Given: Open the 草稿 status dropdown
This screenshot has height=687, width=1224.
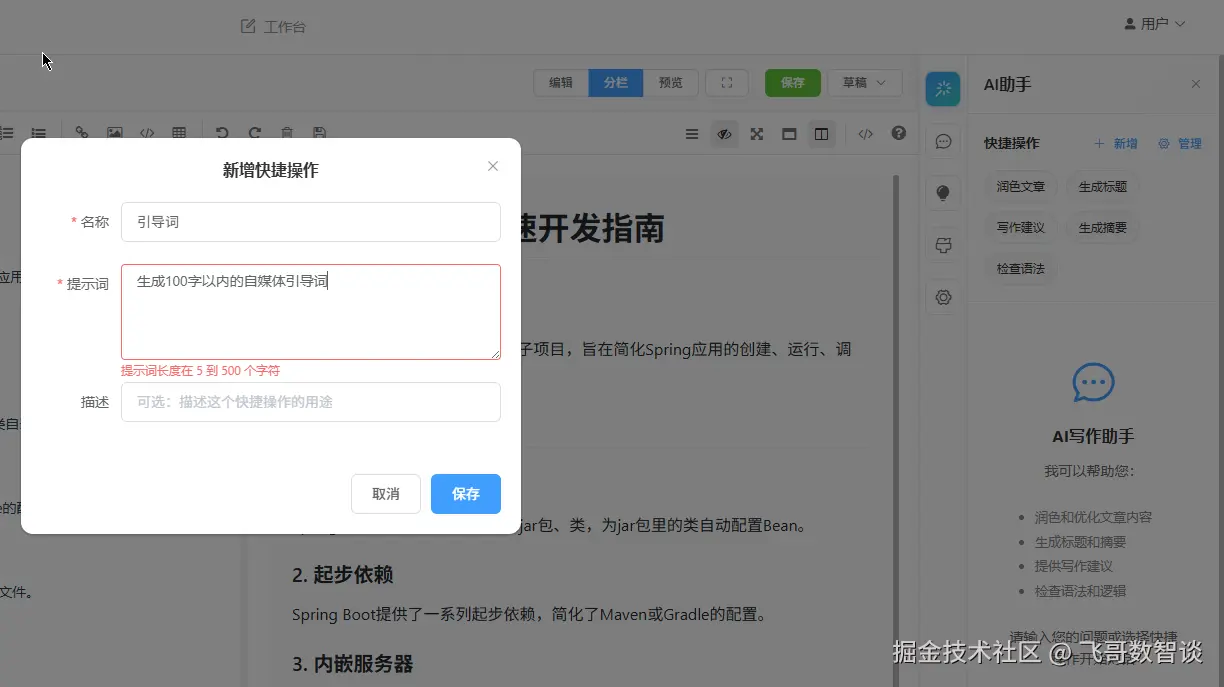Looking at the screenshot, I should [865, 83].
